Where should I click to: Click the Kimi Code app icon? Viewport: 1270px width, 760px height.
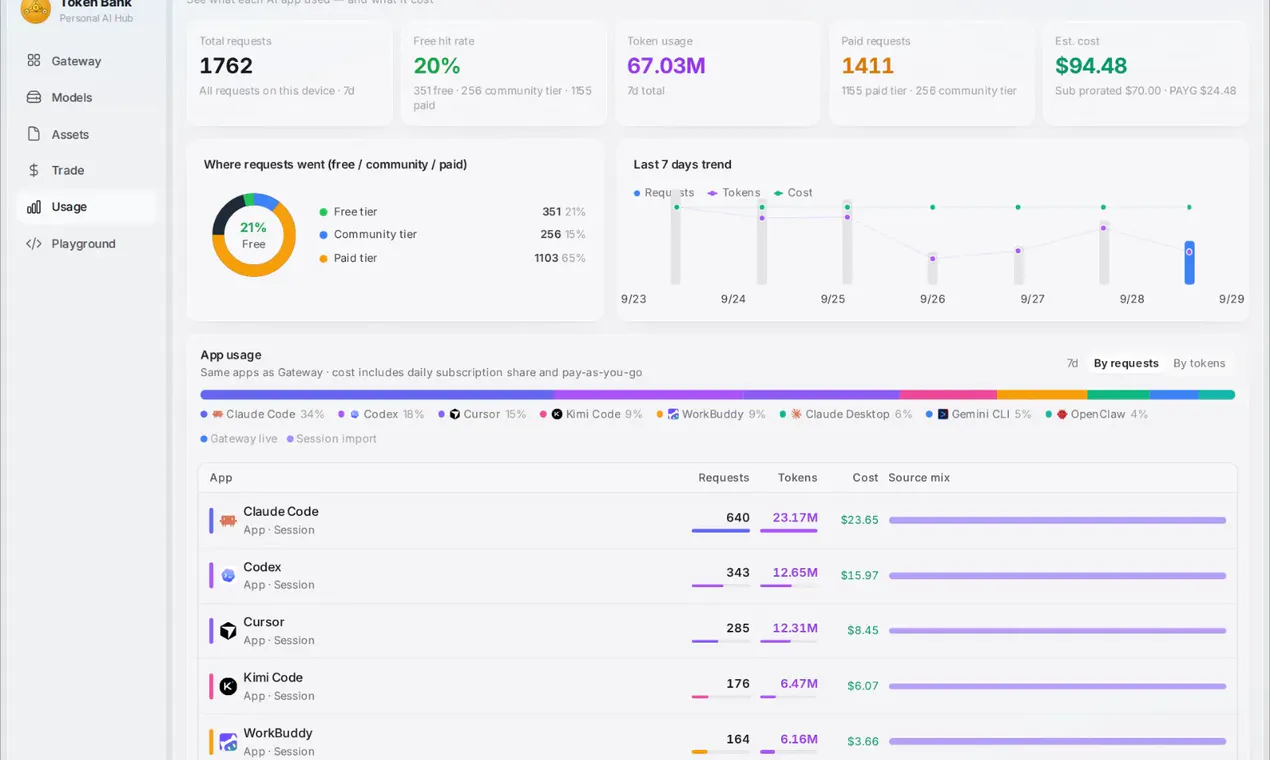click(x=228, y=686)
